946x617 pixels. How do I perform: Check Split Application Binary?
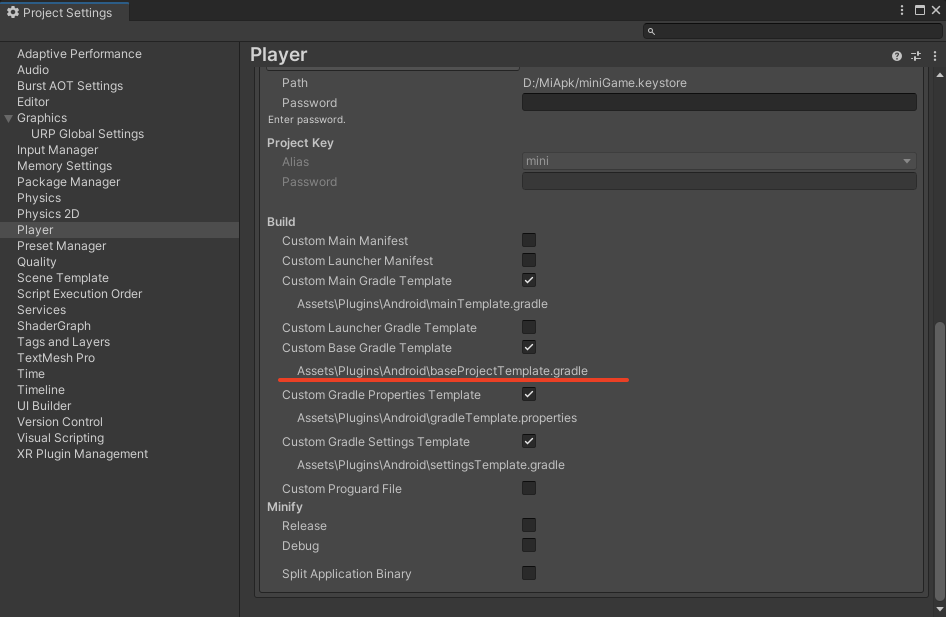[x=528, y=573]
